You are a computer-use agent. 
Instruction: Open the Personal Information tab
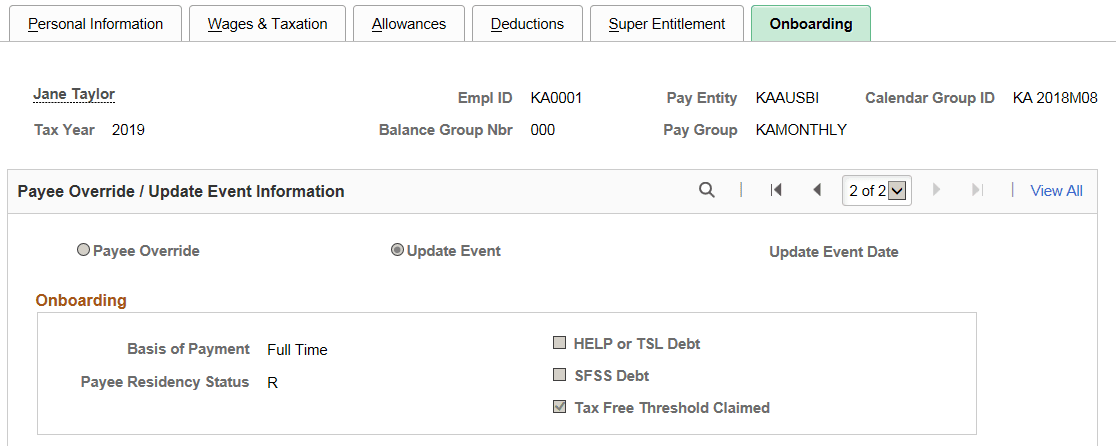click(x=95, y=23)
